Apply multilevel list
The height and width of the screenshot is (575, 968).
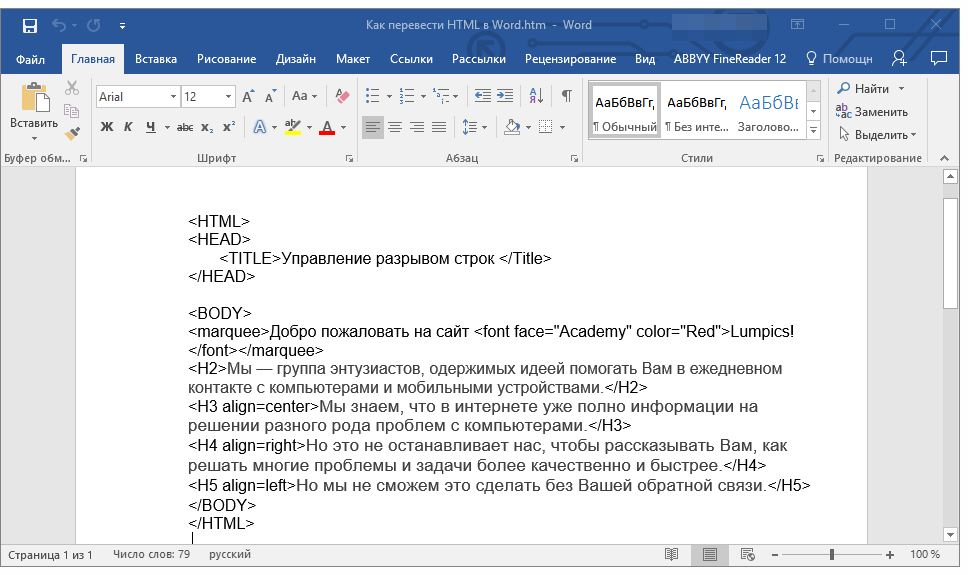[x=441, y=96]
